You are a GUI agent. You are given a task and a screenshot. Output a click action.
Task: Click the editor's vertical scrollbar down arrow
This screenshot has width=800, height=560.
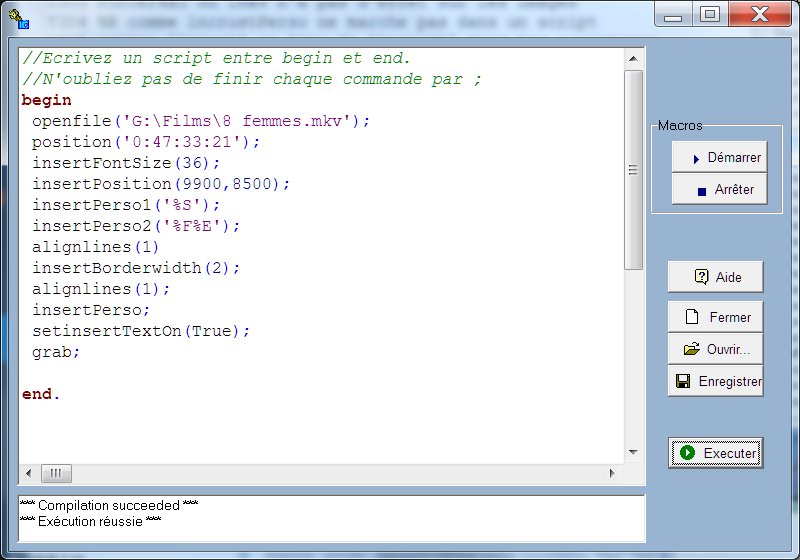[633, 454]
